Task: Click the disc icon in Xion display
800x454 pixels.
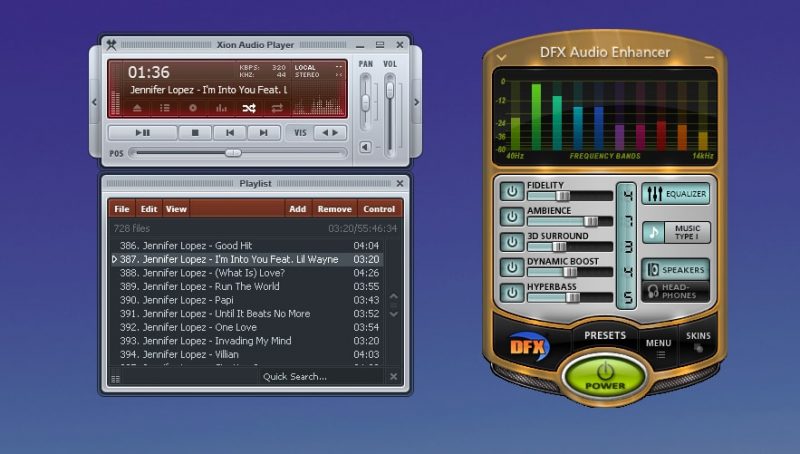Action: coord(192,108)
